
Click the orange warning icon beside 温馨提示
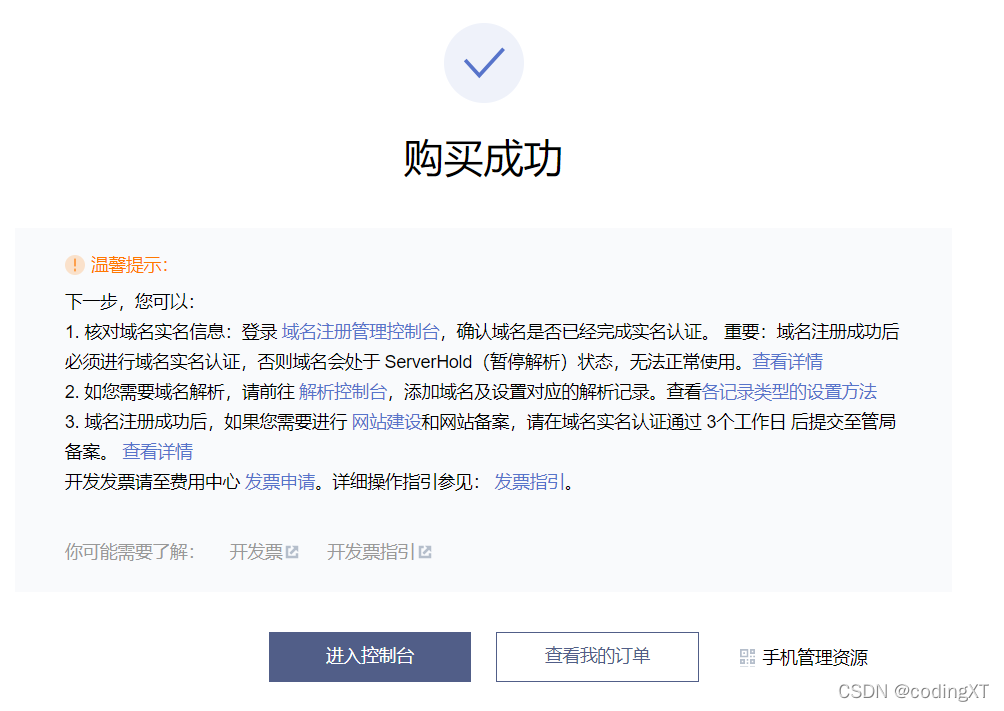(74, 265)
